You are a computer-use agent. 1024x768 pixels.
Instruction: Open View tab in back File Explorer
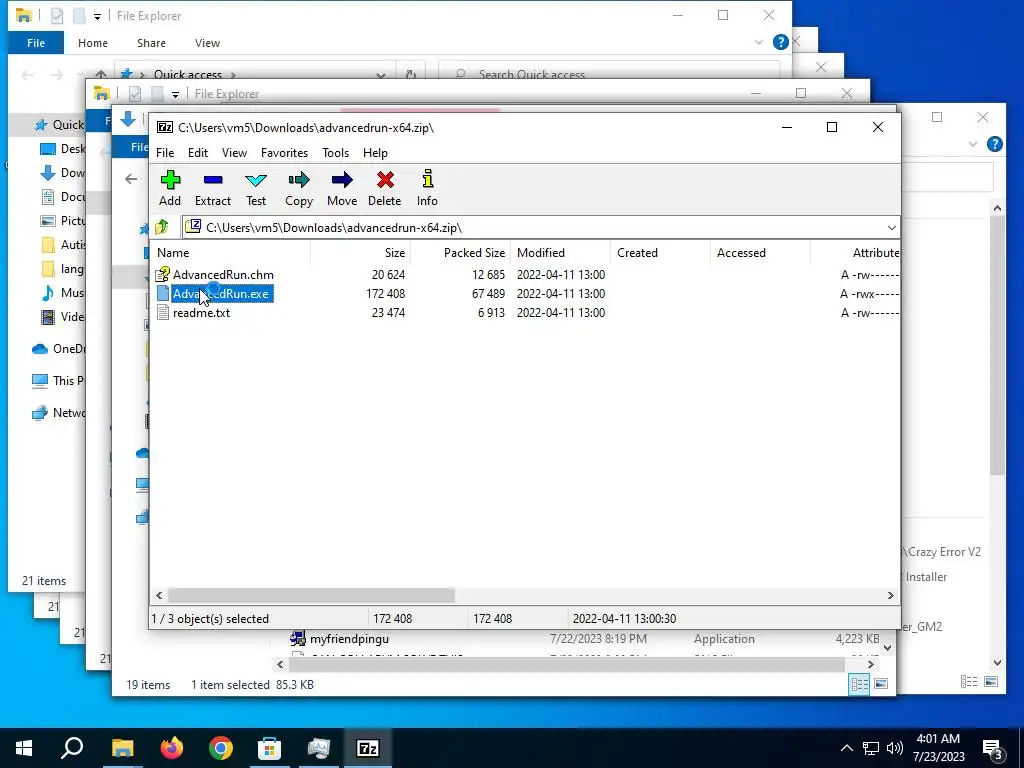pyautogui.click(x=207, y=43)
